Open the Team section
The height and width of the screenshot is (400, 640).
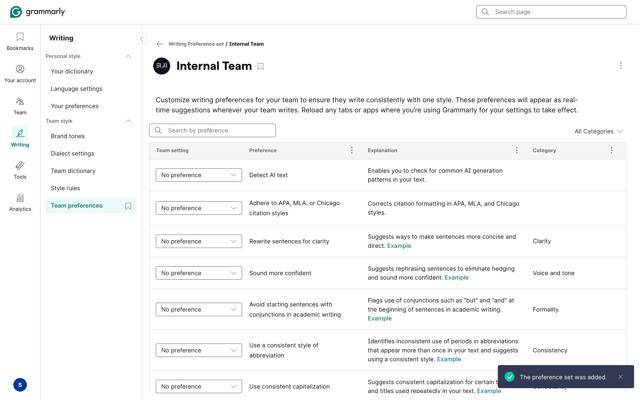20,106
